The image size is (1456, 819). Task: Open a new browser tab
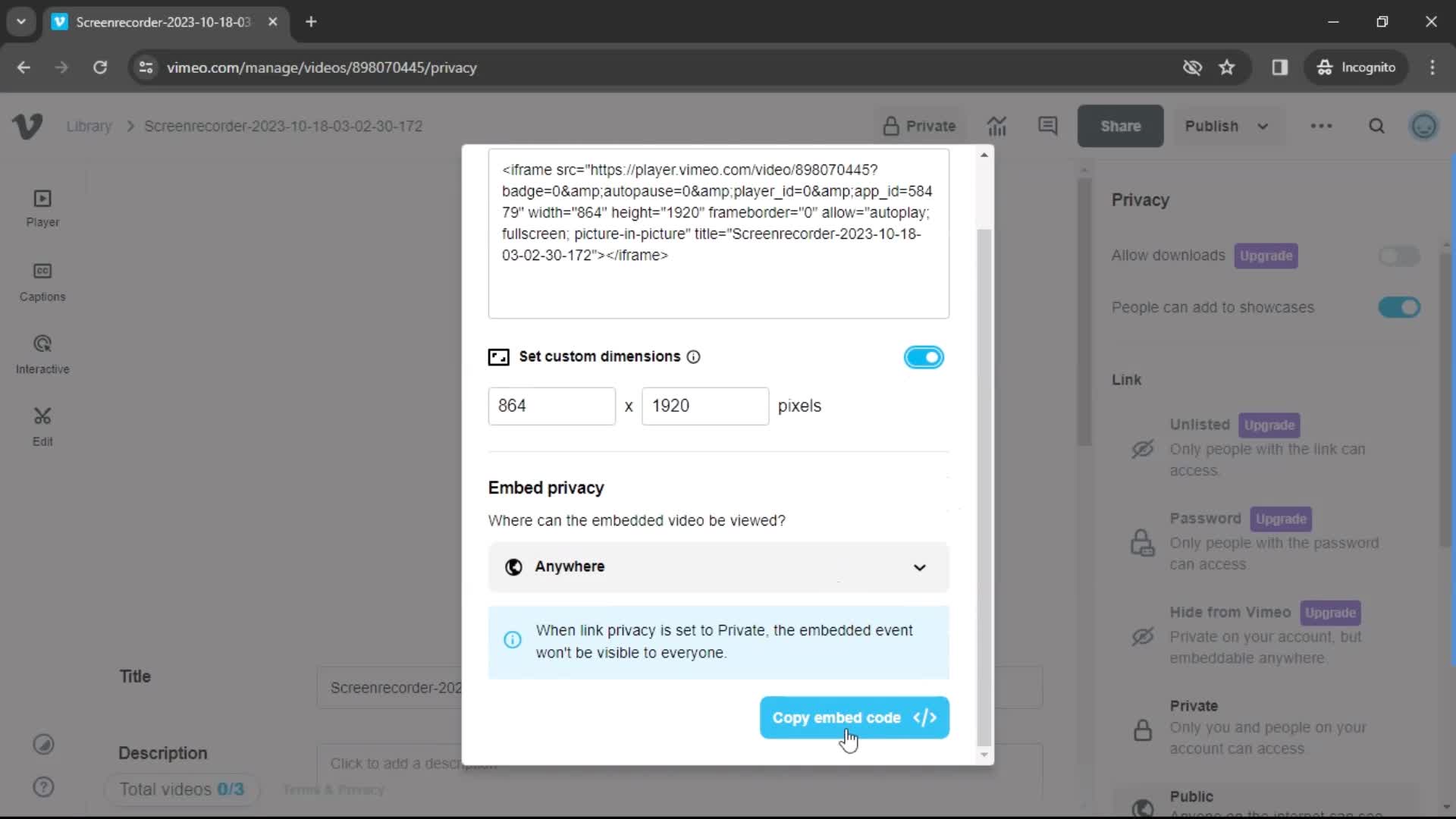point(311,22)
